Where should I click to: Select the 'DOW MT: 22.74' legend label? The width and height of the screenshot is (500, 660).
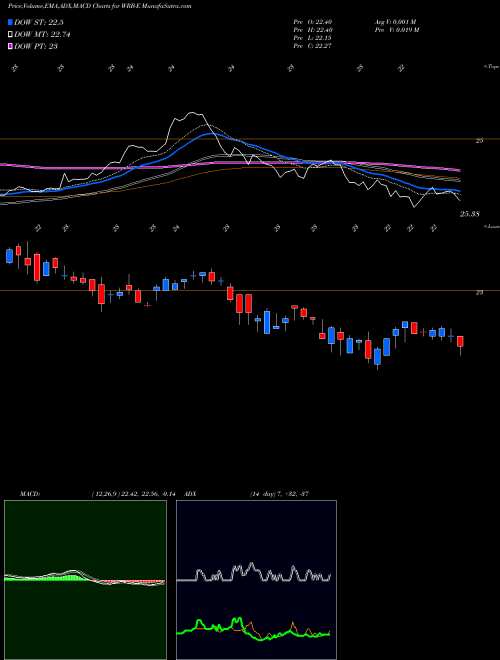(42, 35)
